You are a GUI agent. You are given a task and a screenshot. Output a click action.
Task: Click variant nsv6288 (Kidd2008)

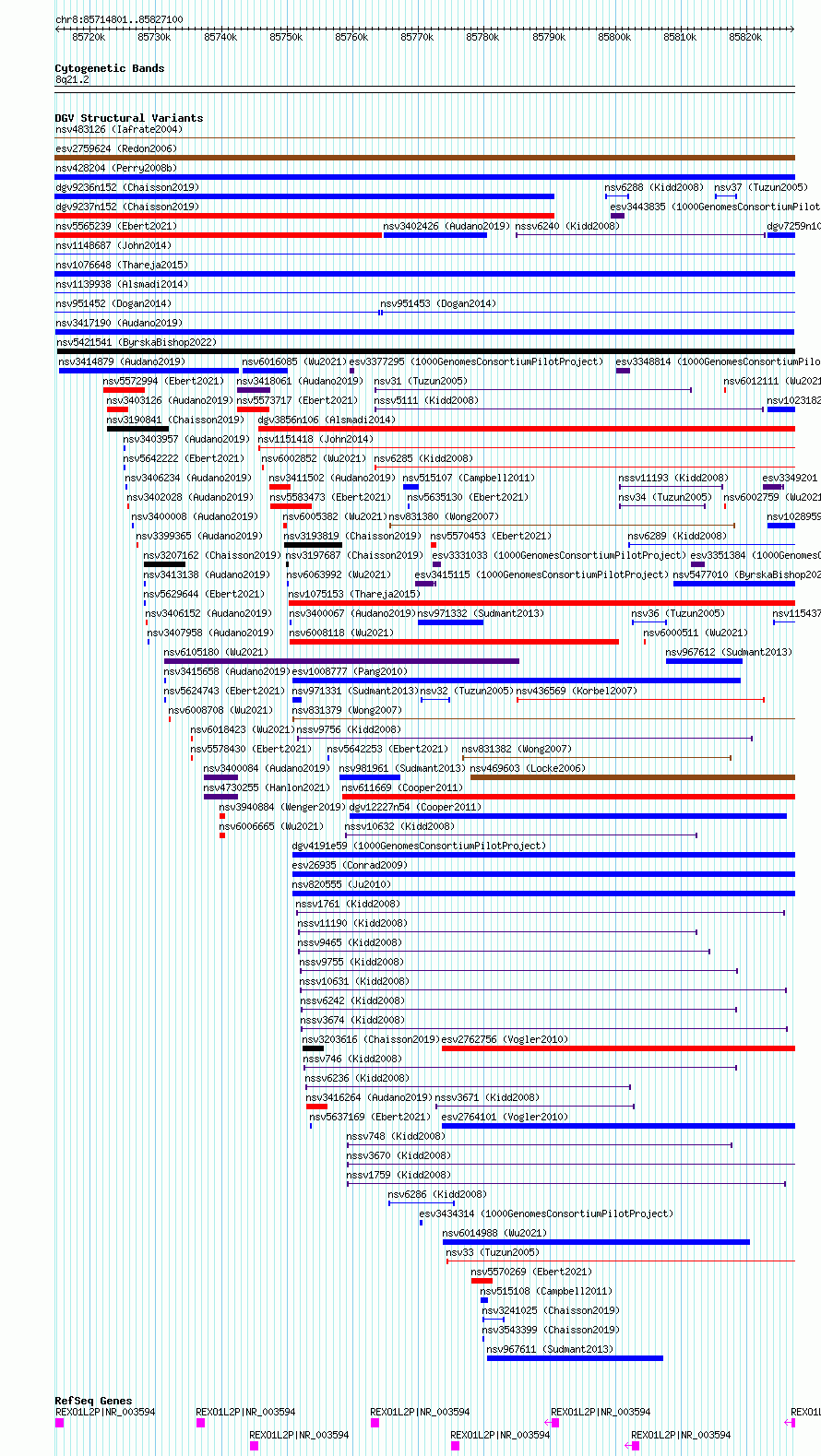[654, 187]
